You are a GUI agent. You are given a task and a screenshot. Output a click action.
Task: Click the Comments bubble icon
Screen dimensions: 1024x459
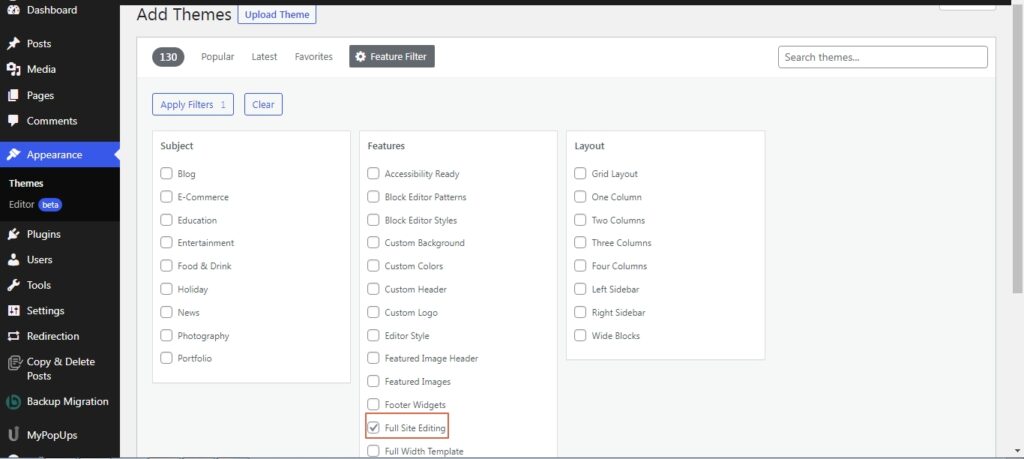pos(13,121)
